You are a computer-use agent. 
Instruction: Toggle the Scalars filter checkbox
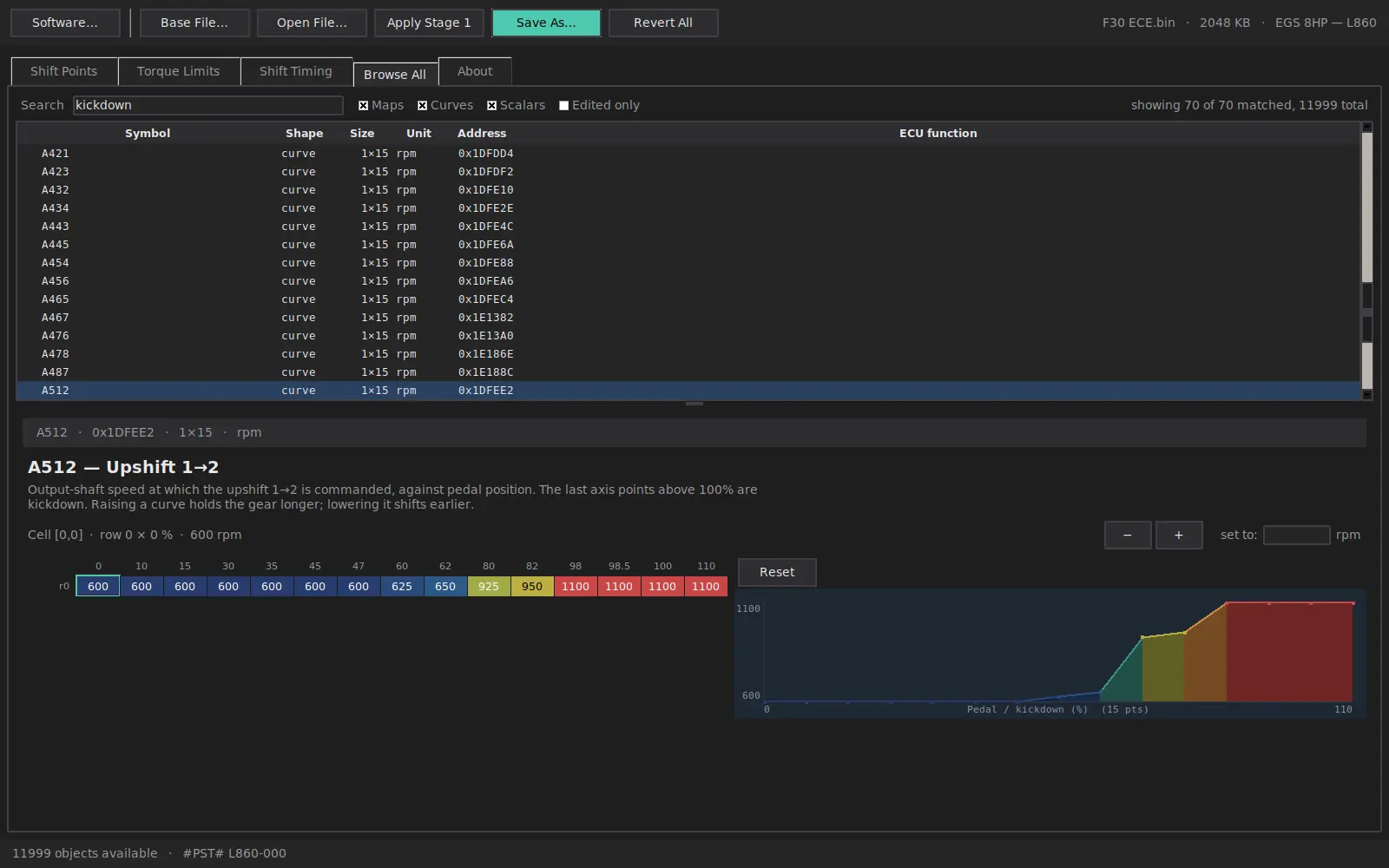click(492, 106)
